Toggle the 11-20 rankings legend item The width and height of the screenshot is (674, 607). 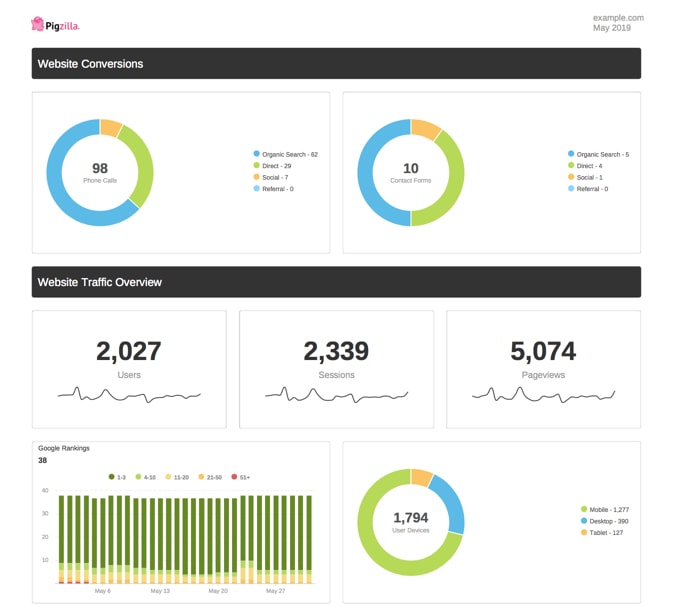tap(177, 477)
